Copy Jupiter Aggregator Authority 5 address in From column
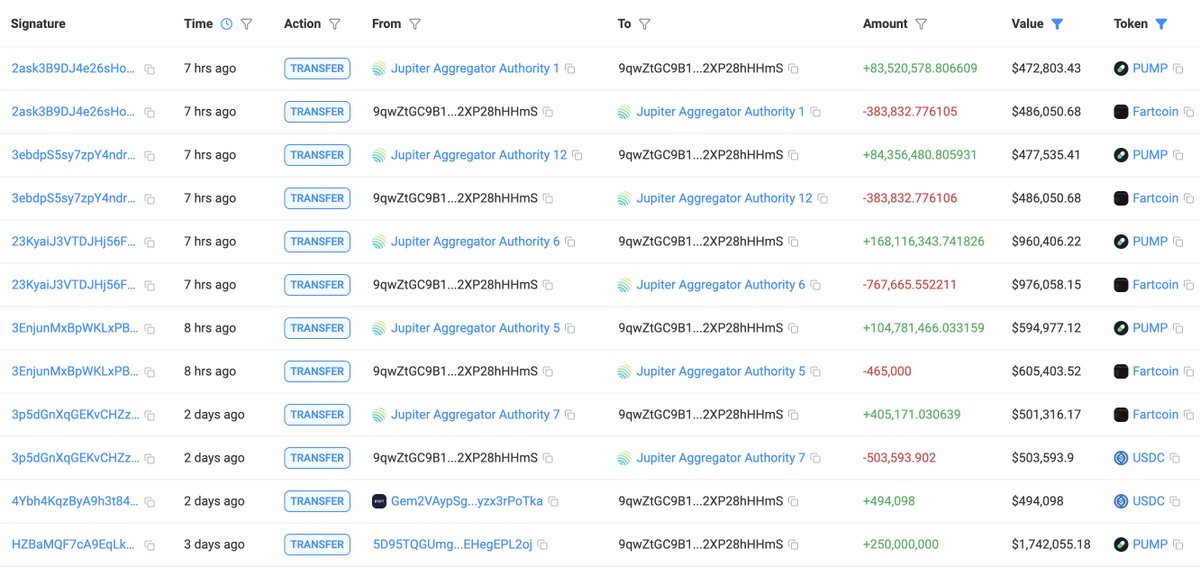The width and height of the screenshot is (1200, 568). click(x=570, y=328)
